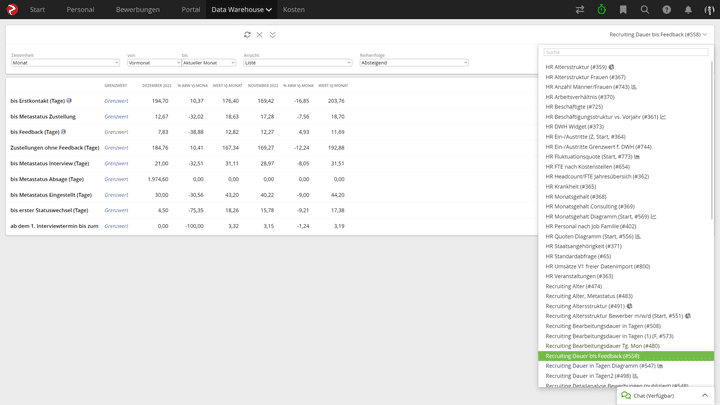Select Recruiting Altersstruktur (#491)

coord(589,306)
